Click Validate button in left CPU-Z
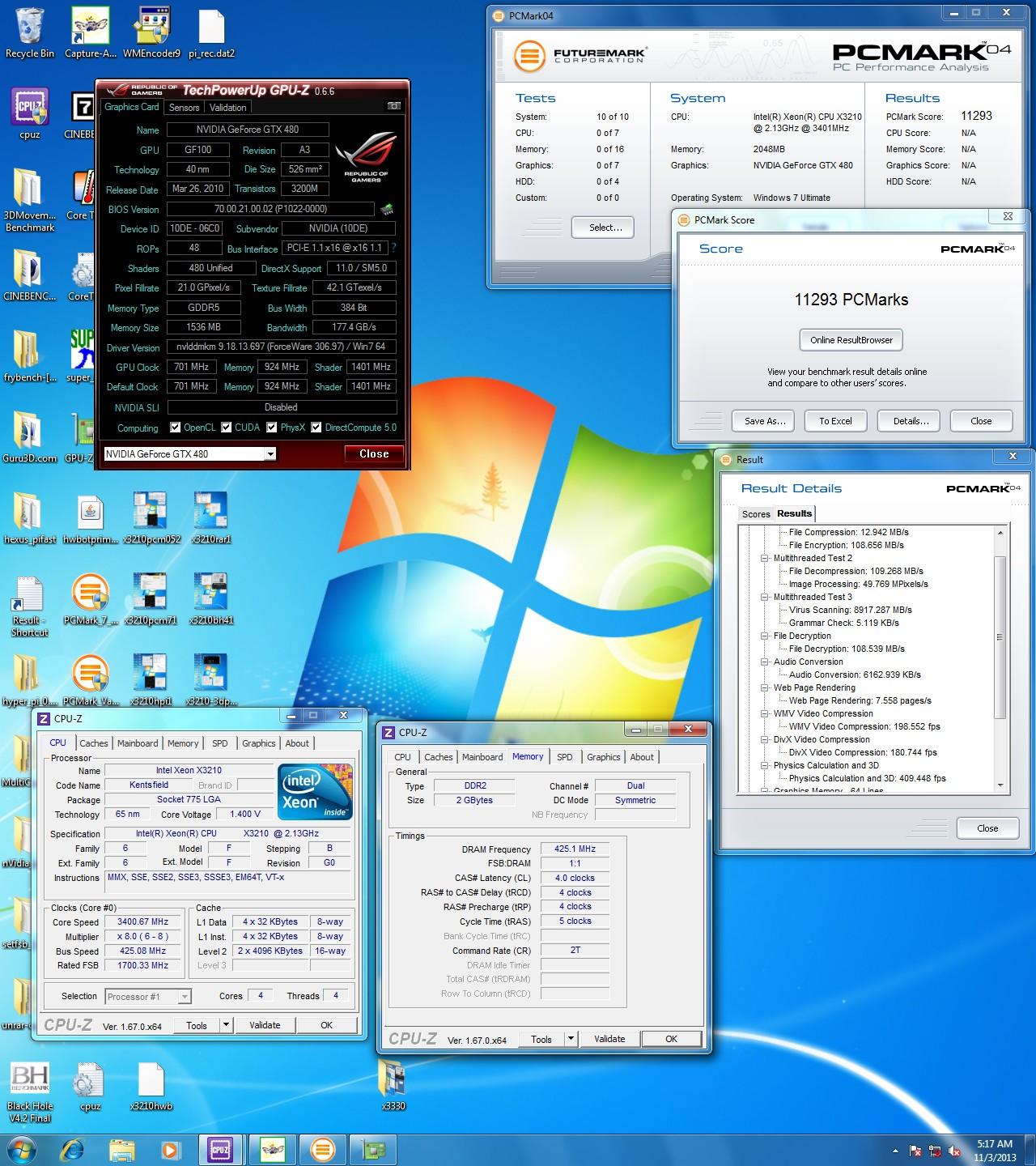Image resolution: width=1036 pixels, height=1166 pixels. coord(265,1025)
